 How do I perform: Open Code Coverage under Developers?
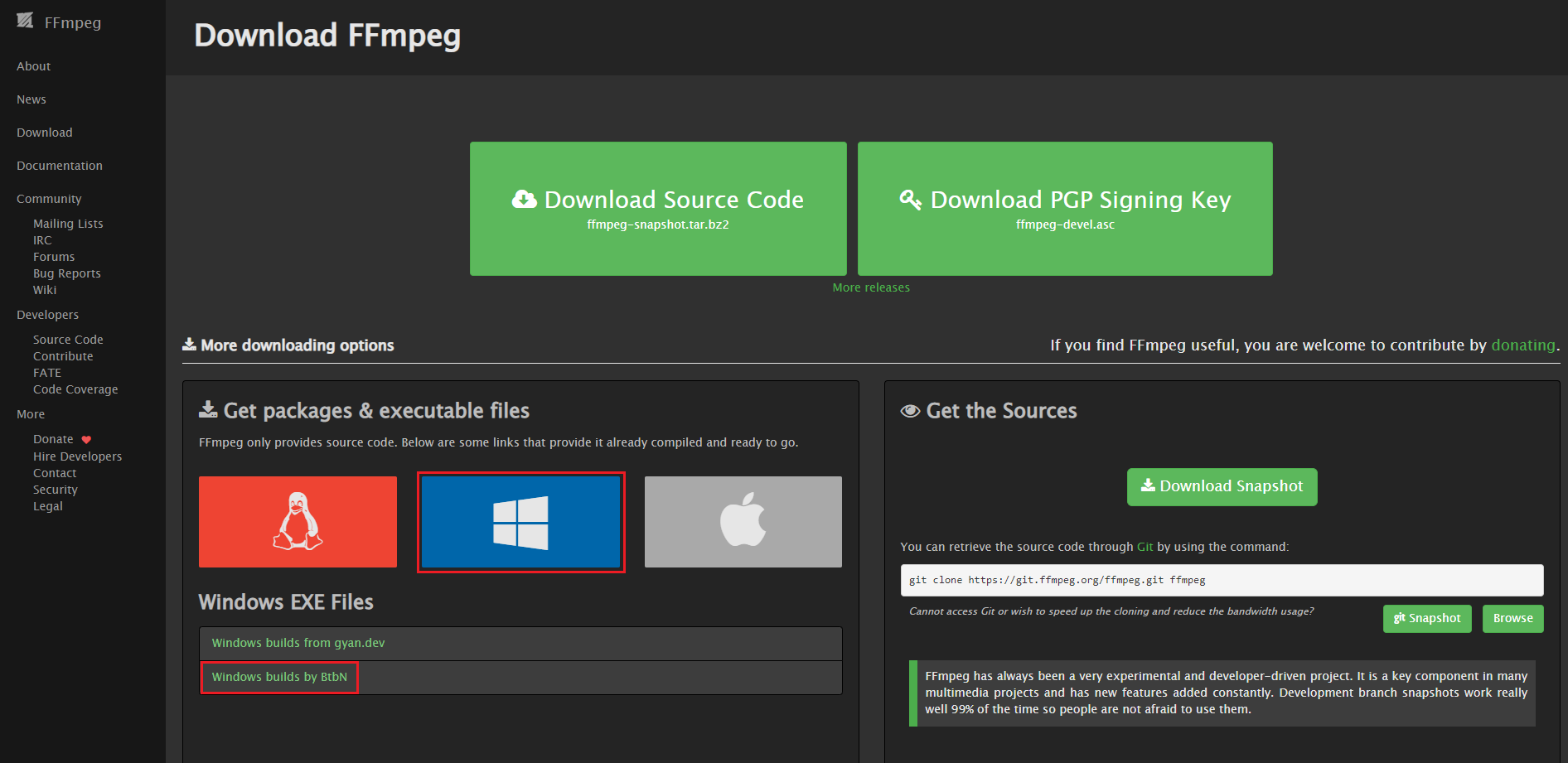[x=75, y=389]
